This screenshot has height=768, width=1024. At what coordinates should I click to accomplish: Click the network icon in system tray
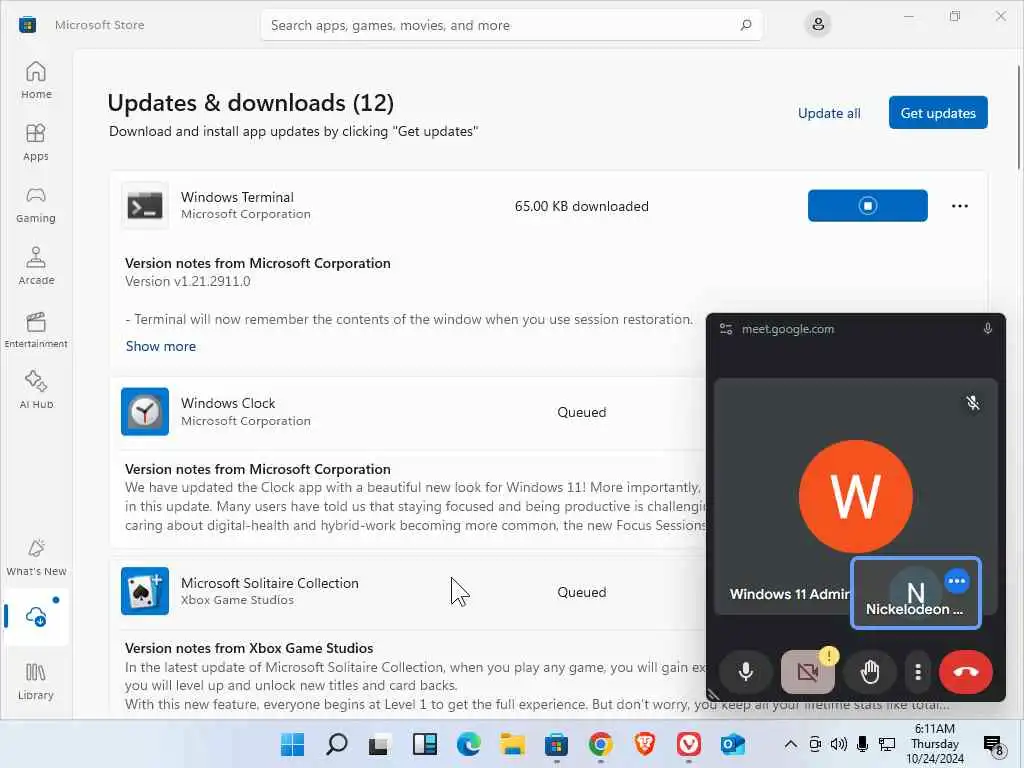886,744
